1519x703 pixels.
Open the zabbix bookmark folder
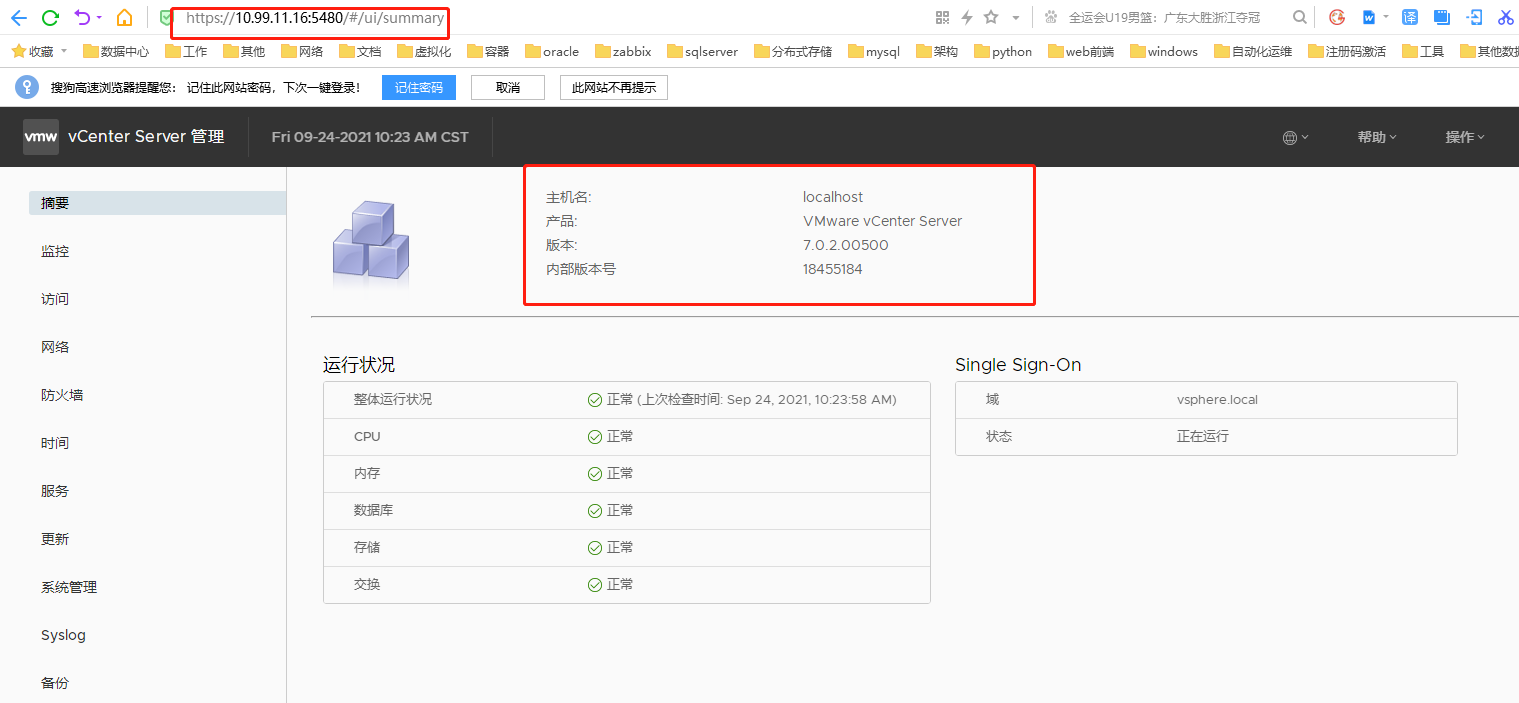pyautogui.click(x=623, y=51)
